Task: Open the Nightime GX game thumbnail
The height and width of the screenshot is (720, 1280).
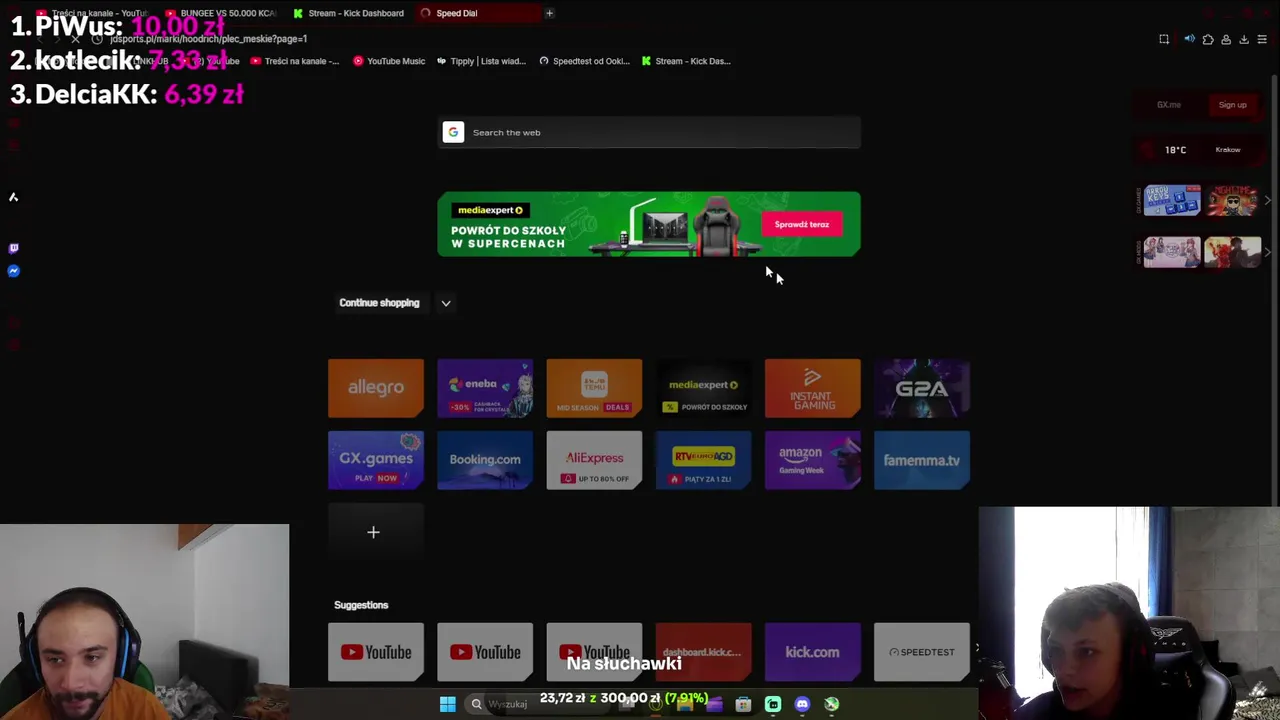Action: [1233, 201]
